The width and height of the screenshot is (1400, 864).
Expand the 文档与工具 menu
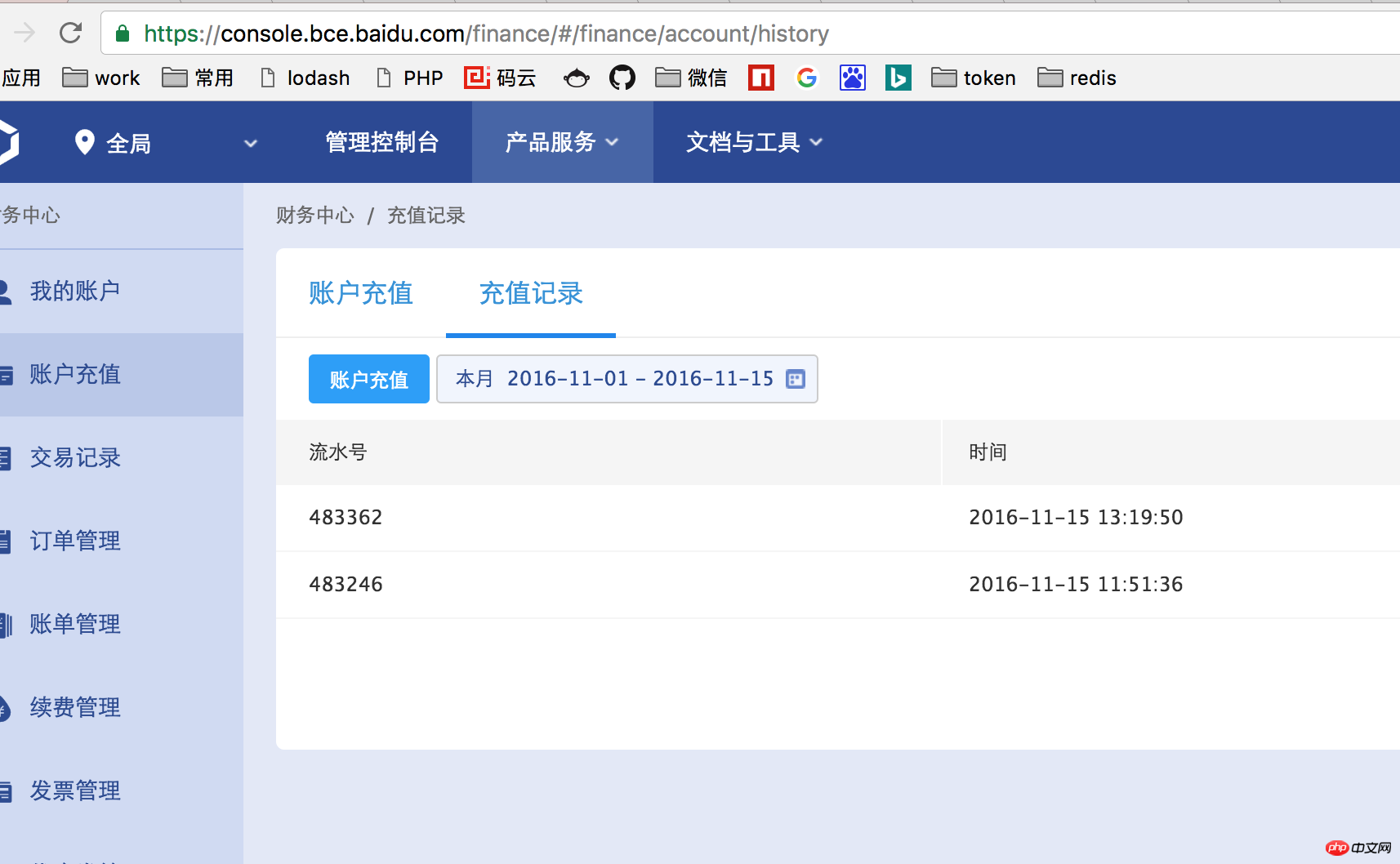pos(753,142)
